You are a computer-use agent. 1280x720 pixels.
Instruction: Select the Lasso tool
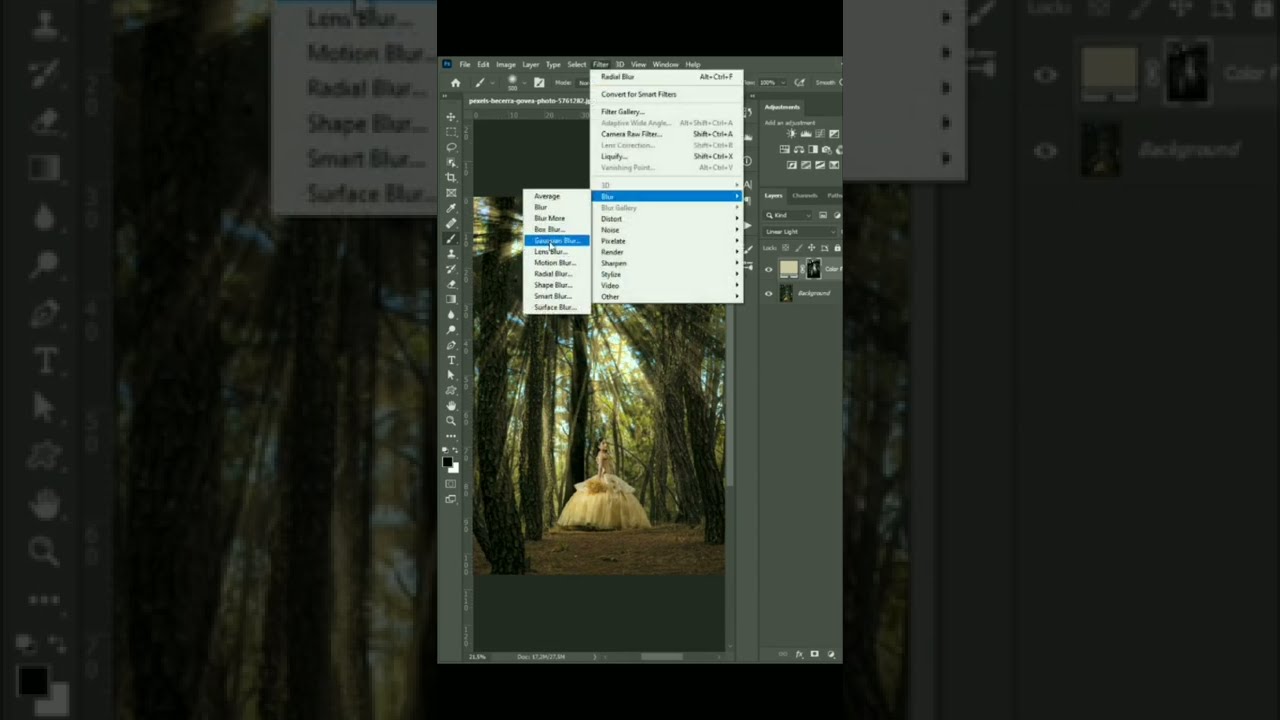pos(451,147)
